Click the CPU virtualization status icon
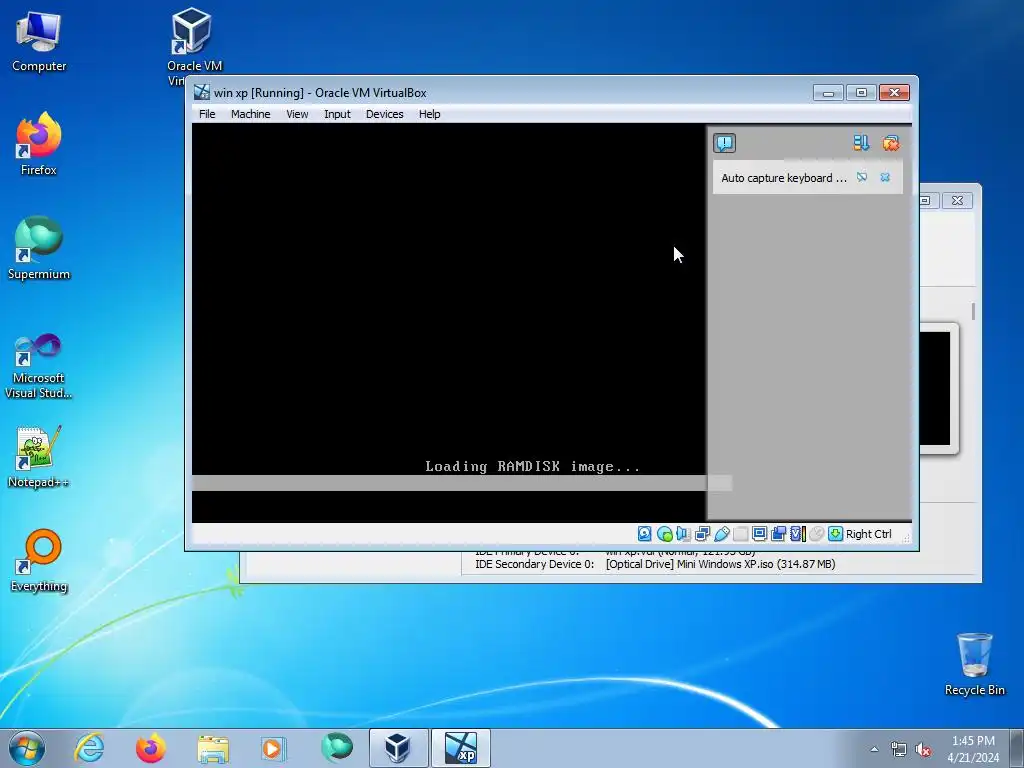 pos(798,534)
